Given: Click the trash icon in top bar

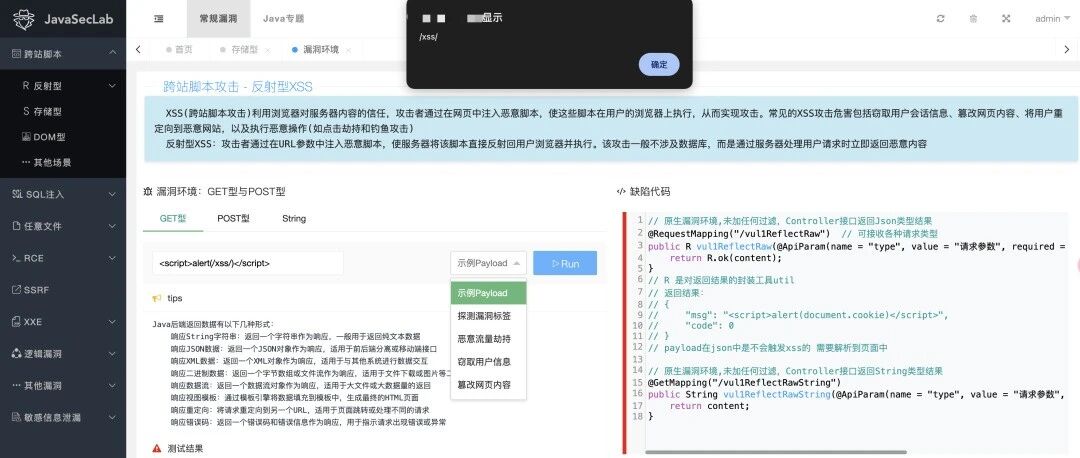Looking at the screenshot, I should pos(973,19).
